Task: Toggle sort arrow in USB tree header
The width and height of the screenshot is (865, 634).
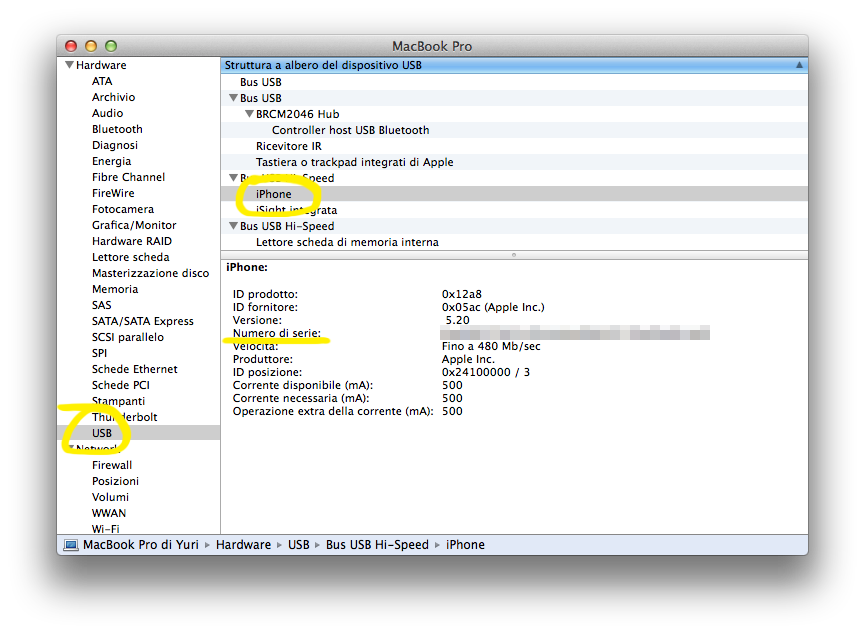Action: click(799, 65)
